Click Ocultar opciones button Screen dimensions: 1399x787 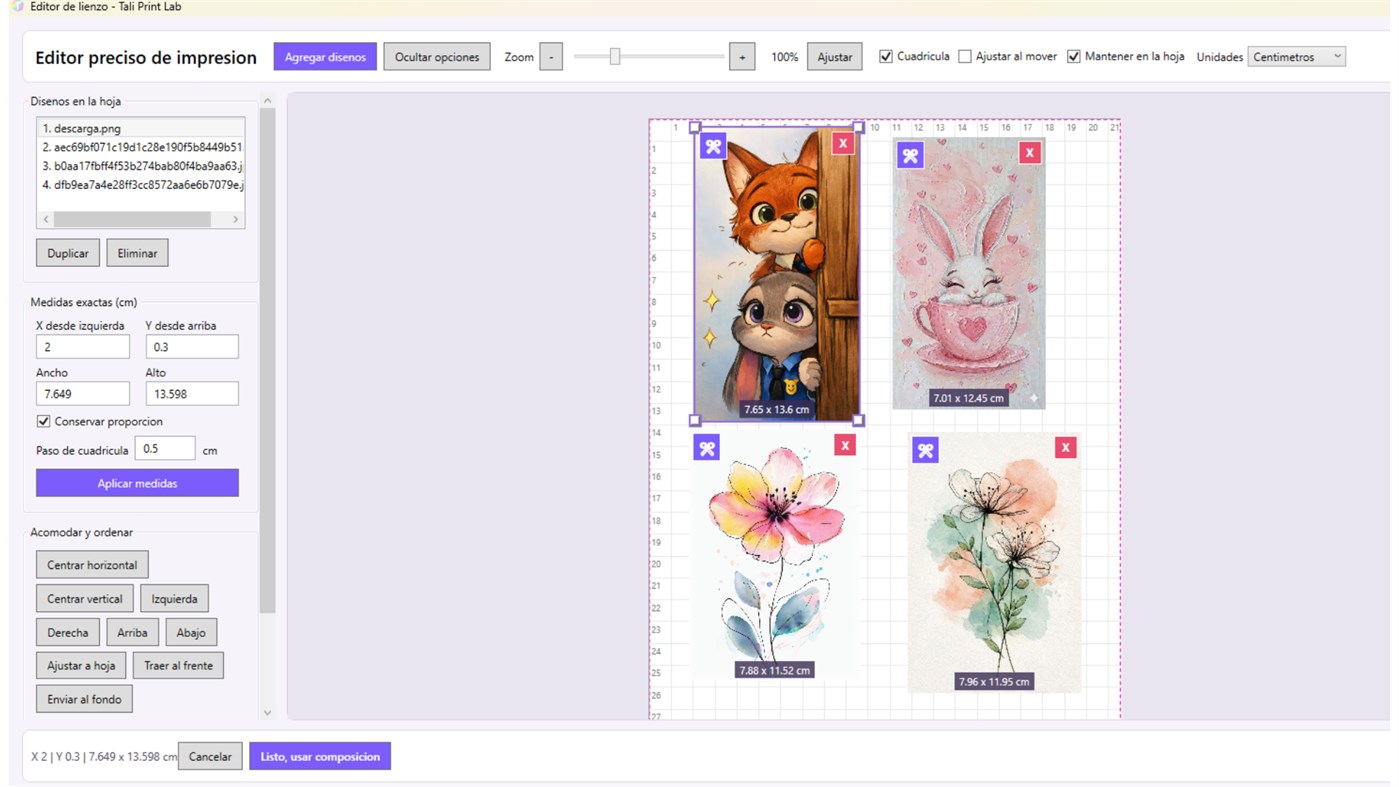pyautogui.click(x=437, y=57)
